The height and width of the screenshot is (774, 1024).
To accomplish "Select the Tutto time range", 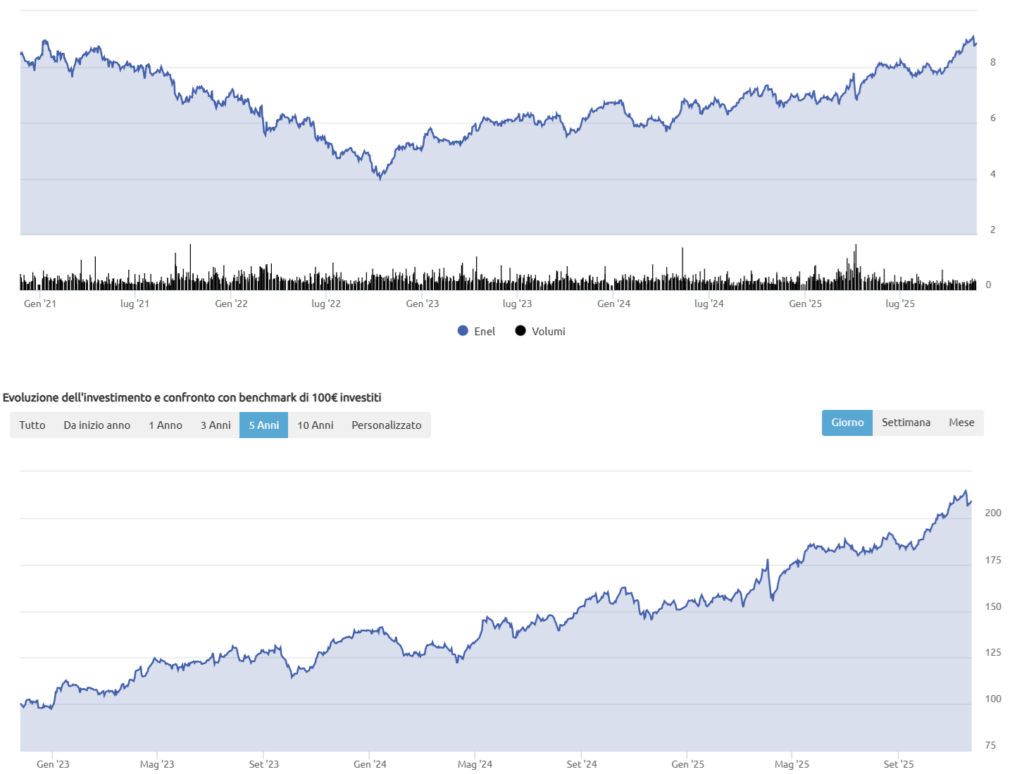I will [32, 425].
